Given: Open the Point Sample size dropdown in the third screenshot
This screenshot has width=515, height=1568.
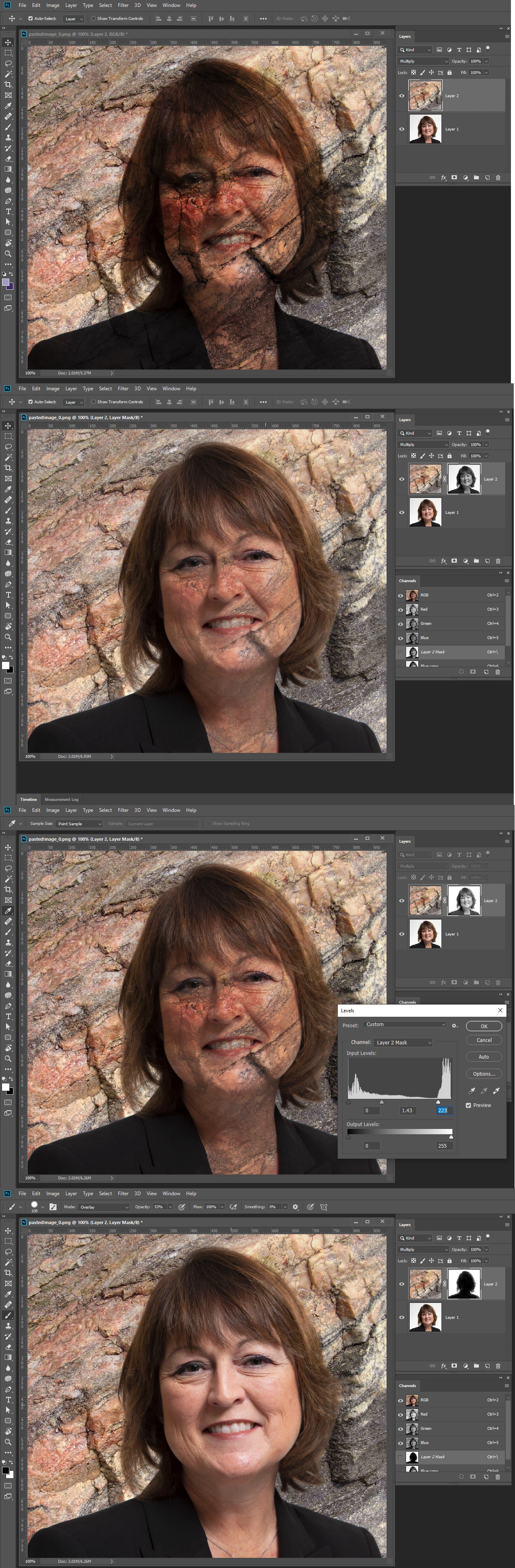Looking at the screenshot, I should [x=79, y=824].
